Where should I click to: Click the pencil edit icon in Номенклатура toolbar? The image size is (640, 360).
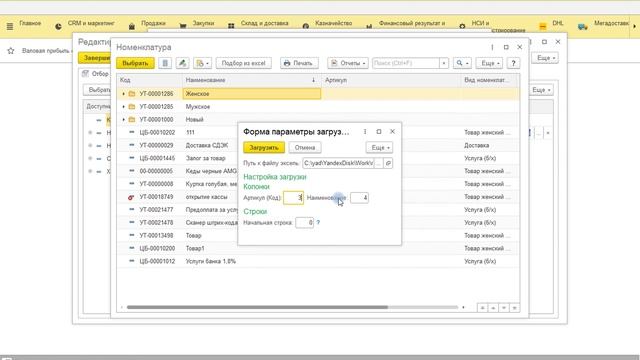[182, 63]
